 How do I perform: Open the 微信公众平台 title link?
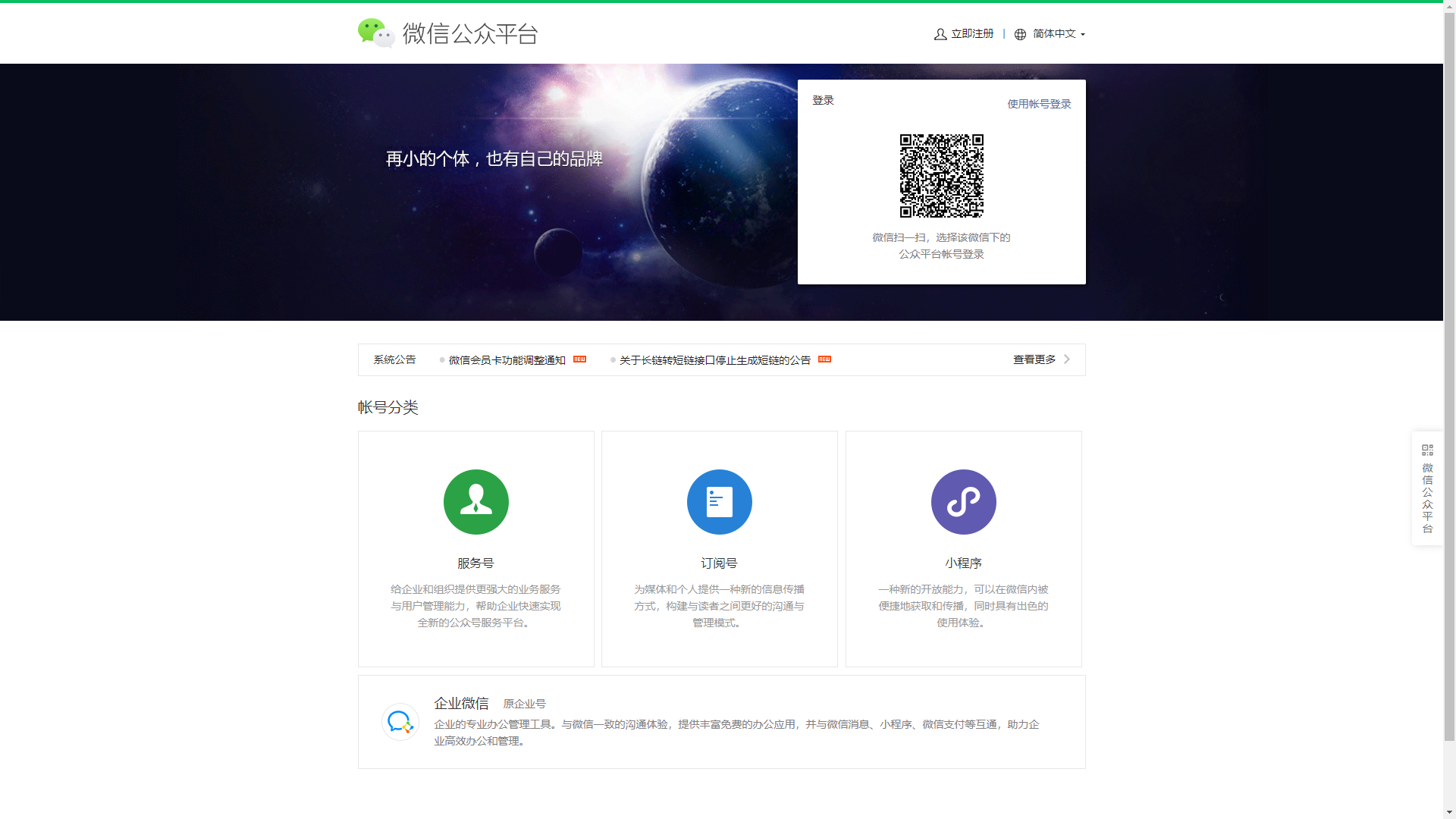(470, 33)
